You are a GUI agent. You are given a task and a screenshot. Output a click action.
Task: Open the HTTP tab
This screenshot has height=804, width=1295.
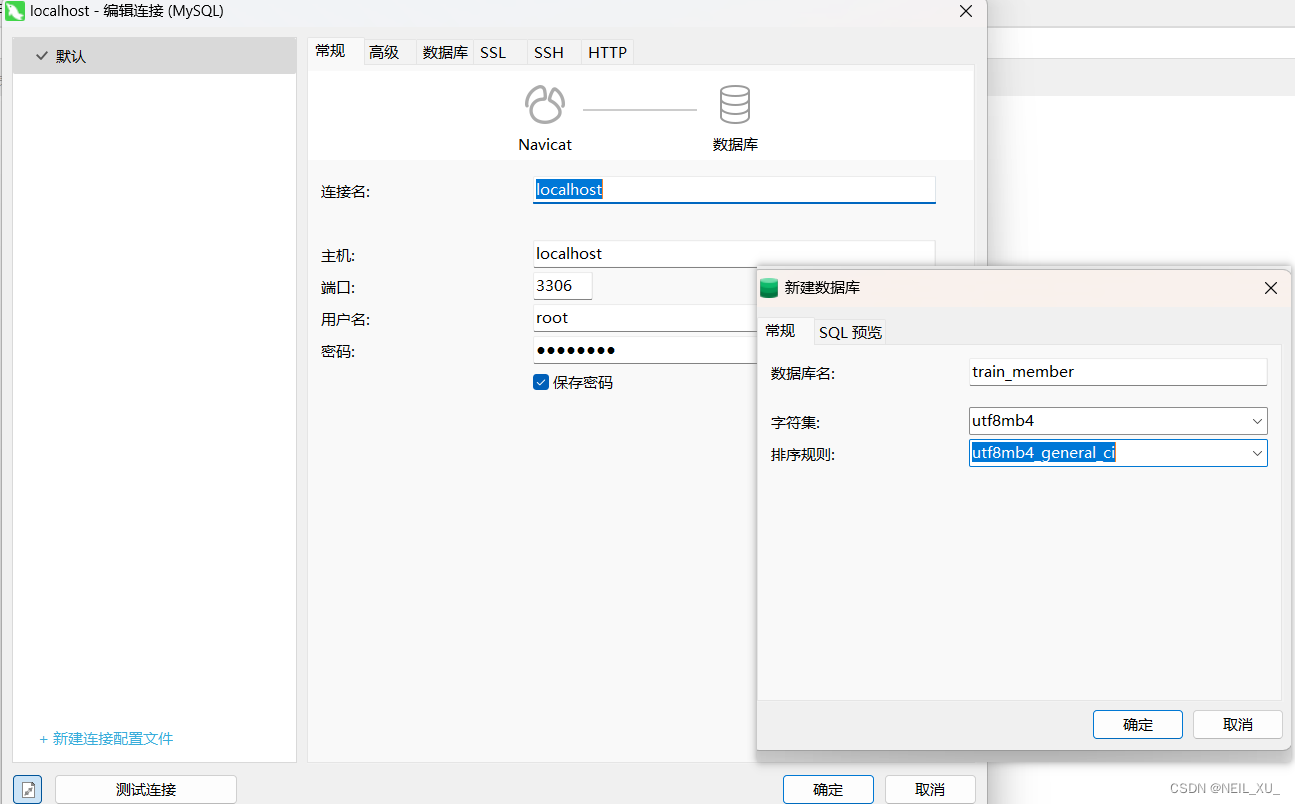coord(607,52)
